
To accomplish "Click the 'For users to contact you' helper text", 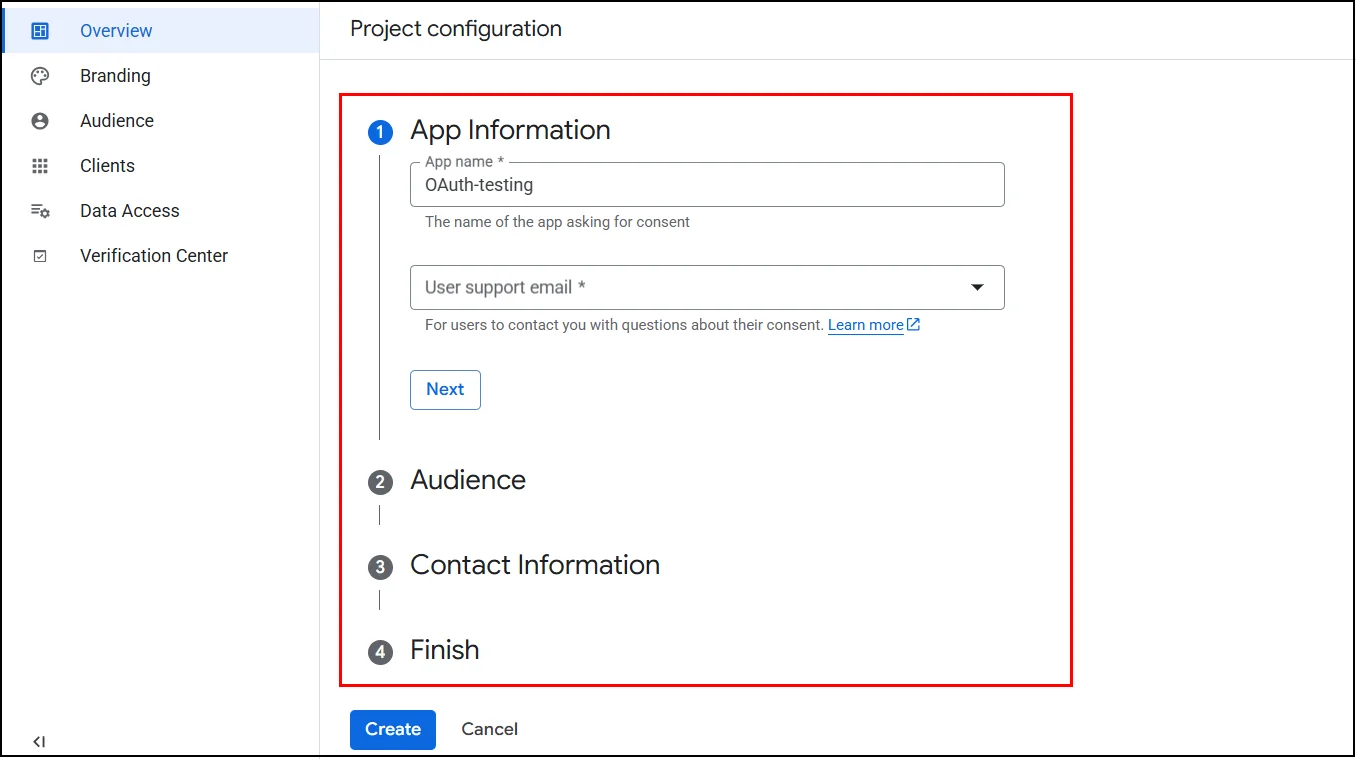I will [624, 325].
